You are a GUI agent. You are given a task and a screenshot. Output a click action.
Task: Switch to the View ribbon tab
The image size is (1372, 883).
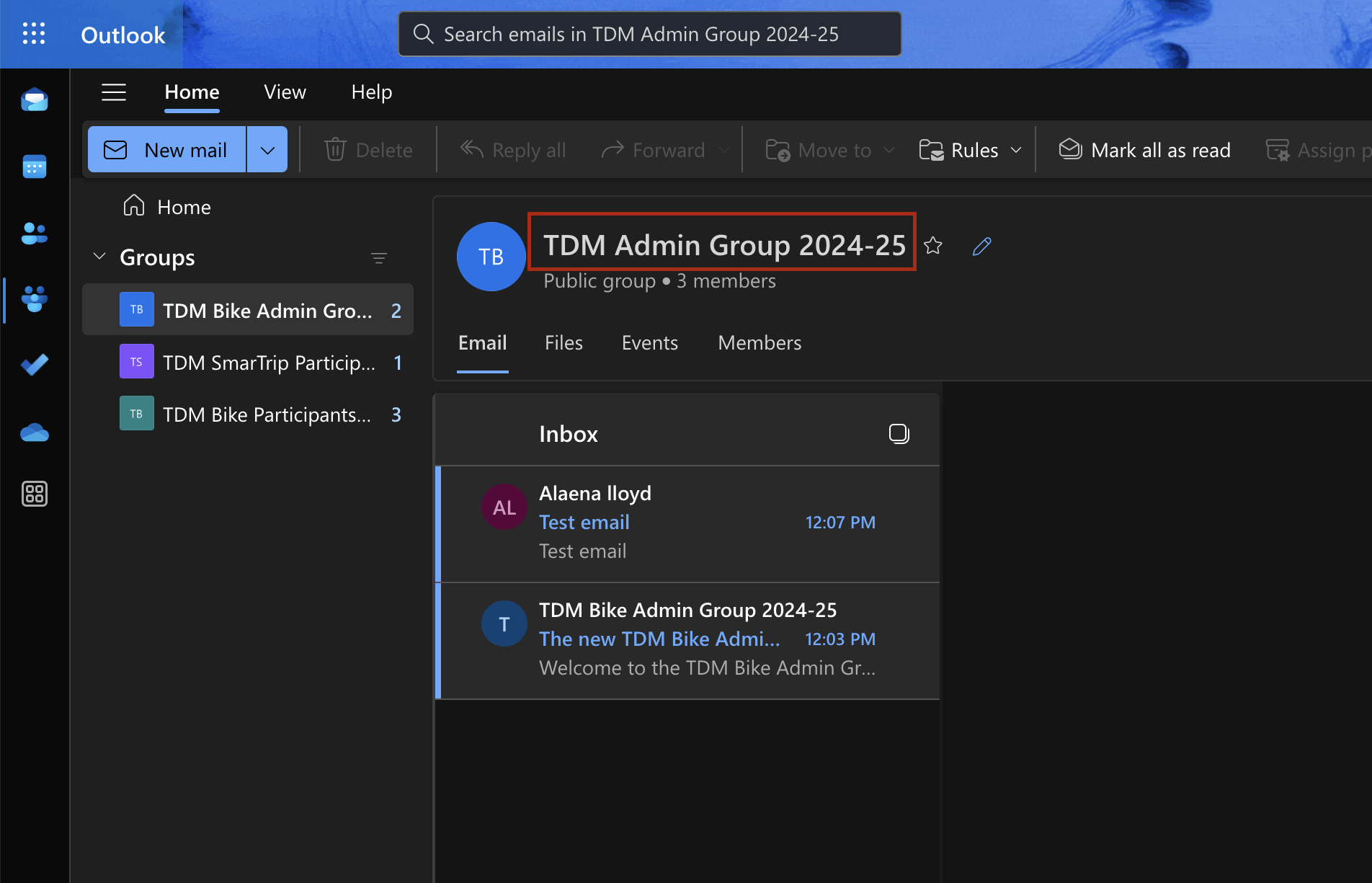coord(285,92)
